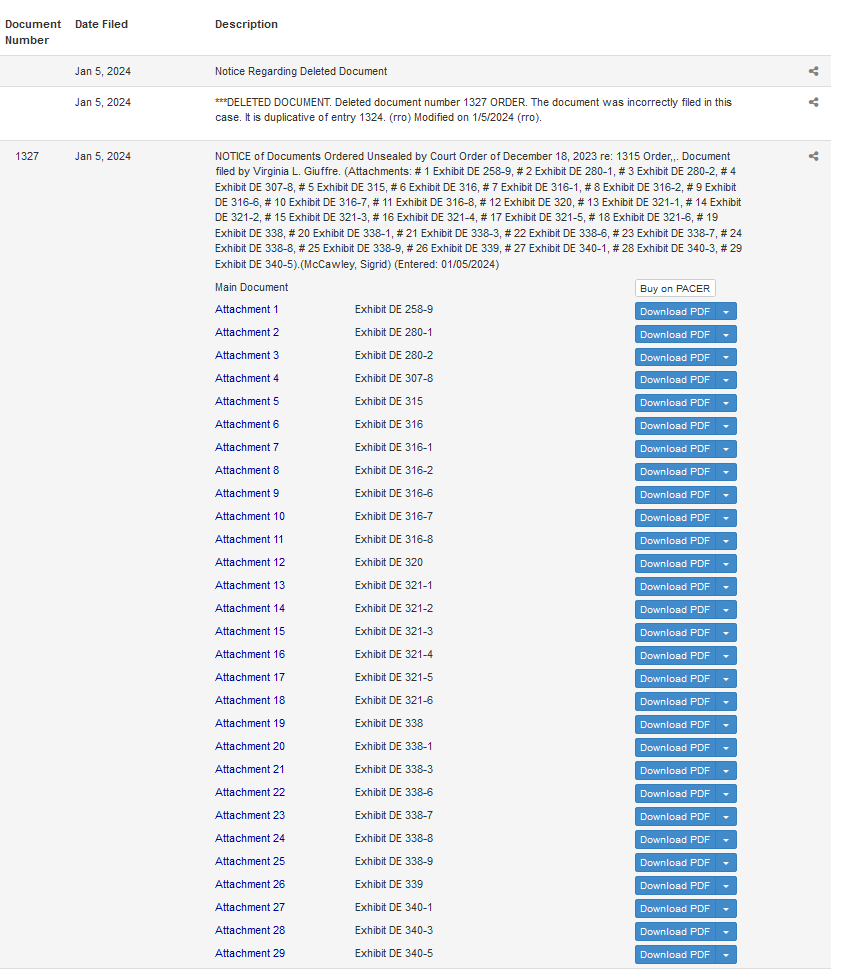Click the Document Number column header

tap(33, 32)
